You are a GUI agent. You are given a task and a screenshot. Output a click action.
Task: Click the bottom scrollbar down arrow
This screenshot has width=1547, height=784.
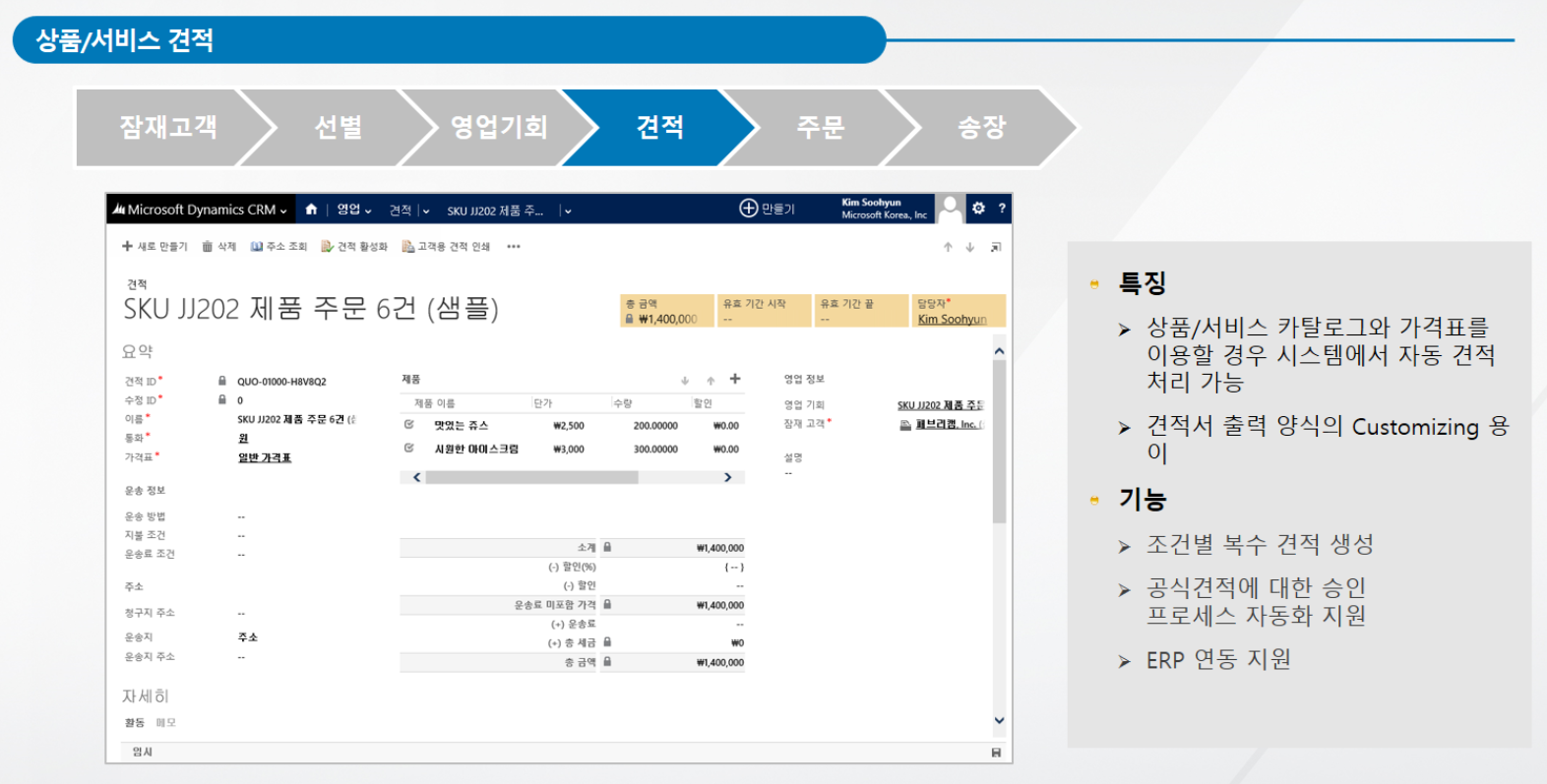[999, 720]
